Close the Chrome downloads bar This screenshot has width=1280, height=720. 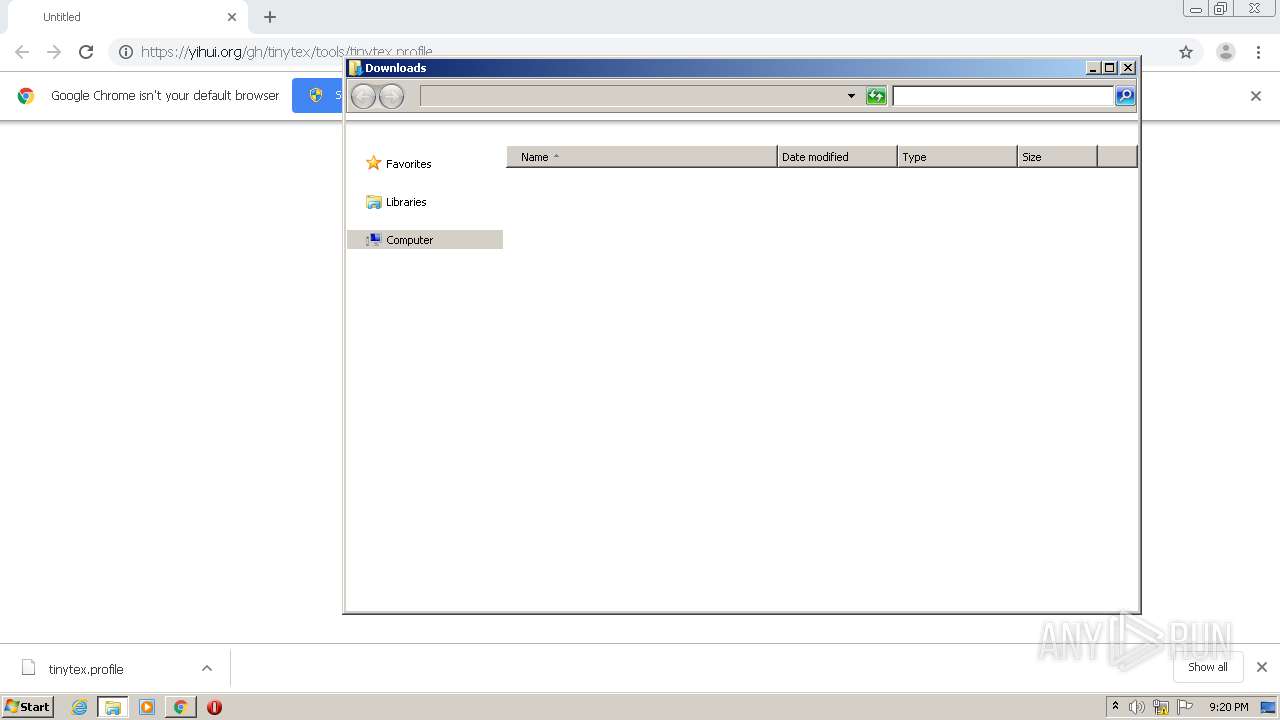1262,667
